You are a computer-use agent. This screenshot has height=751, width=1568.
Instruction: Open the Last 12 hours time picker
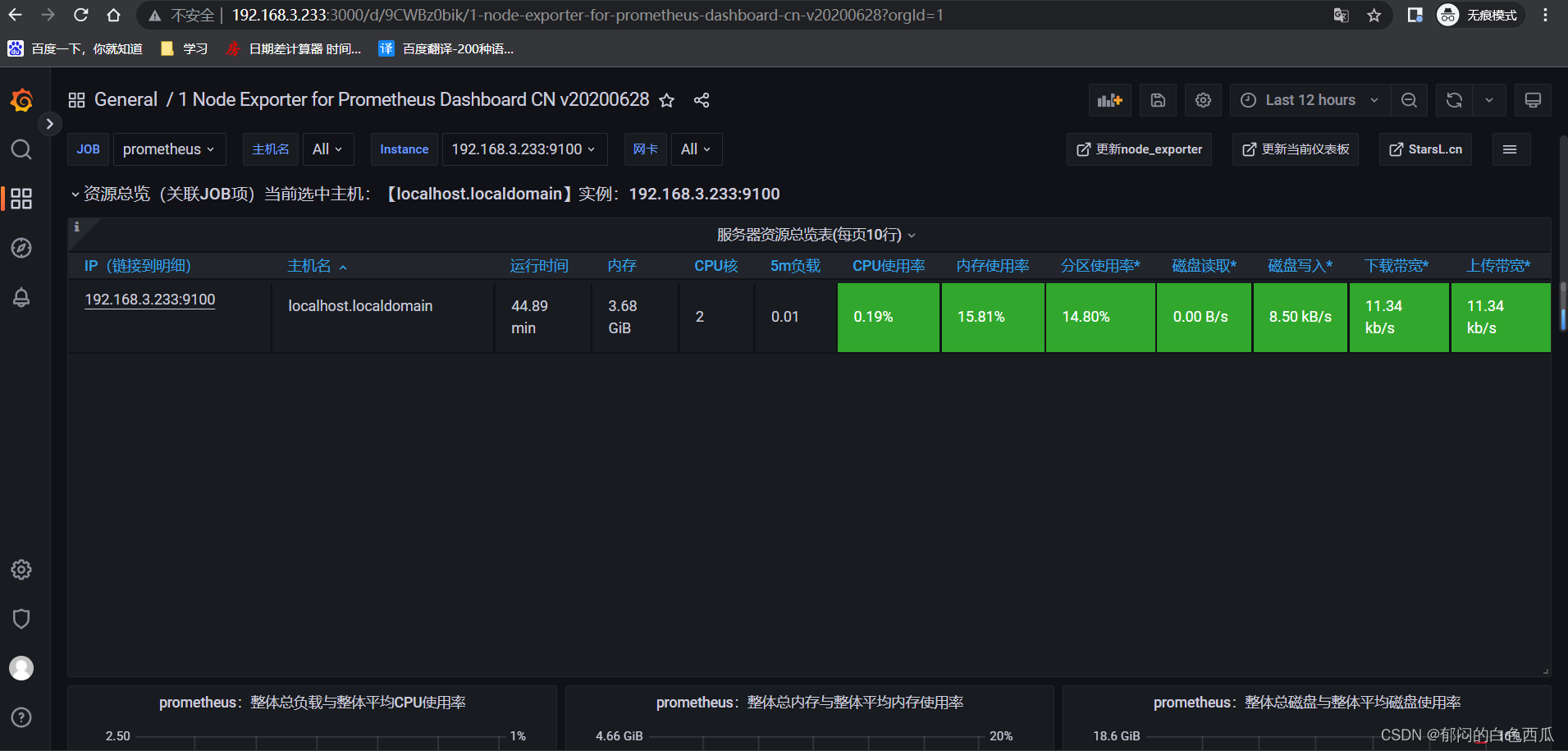coord(1310,100)
